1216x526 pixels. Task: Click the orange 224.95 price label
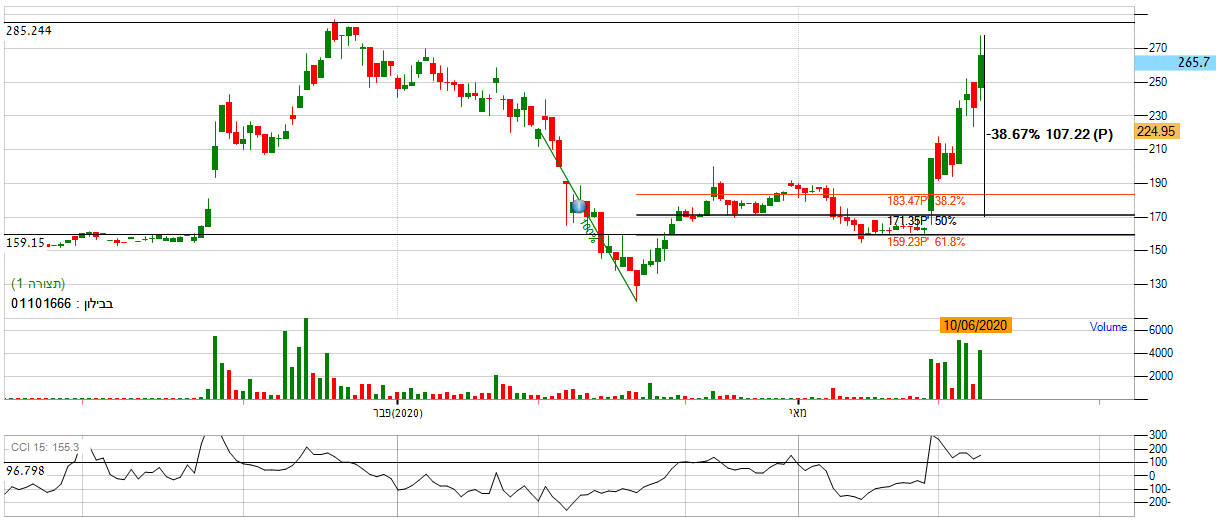1157,131
